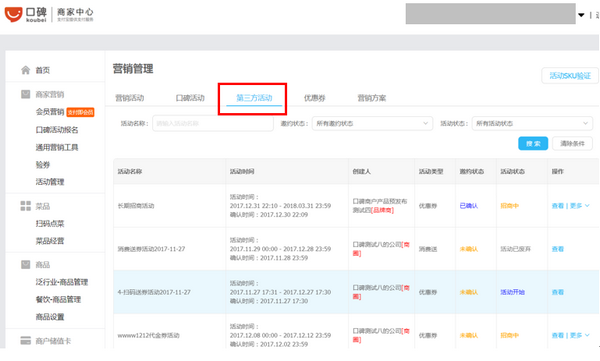Click the 活动开始 status cell
Viewport: 600px width, 361px height.
click(512, 292)
